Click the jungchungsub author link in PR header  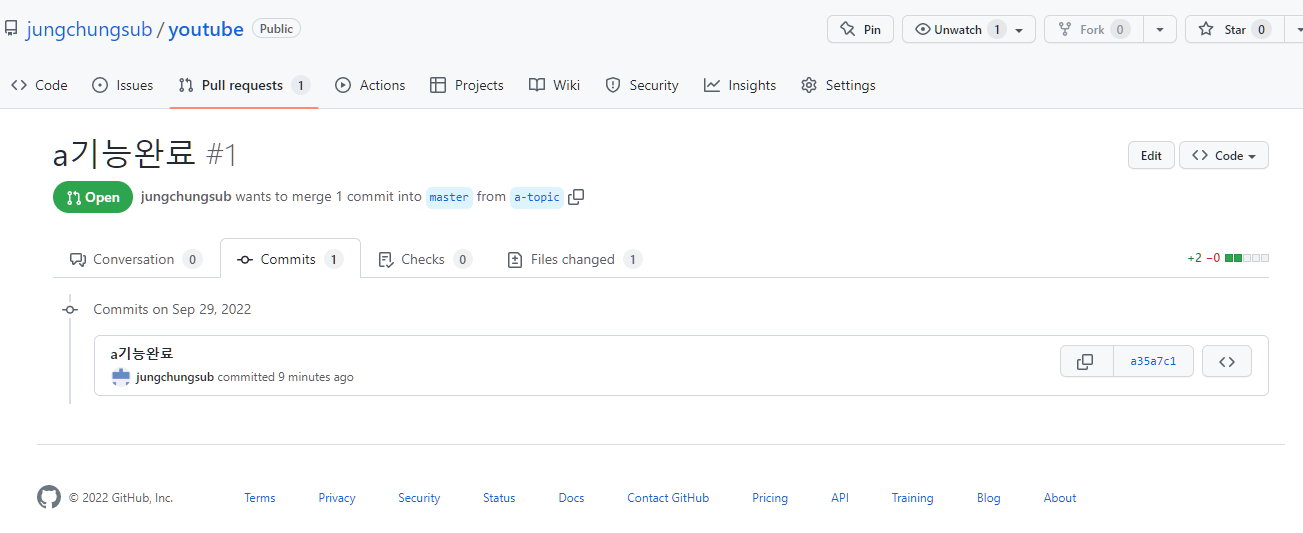(186, 197)
